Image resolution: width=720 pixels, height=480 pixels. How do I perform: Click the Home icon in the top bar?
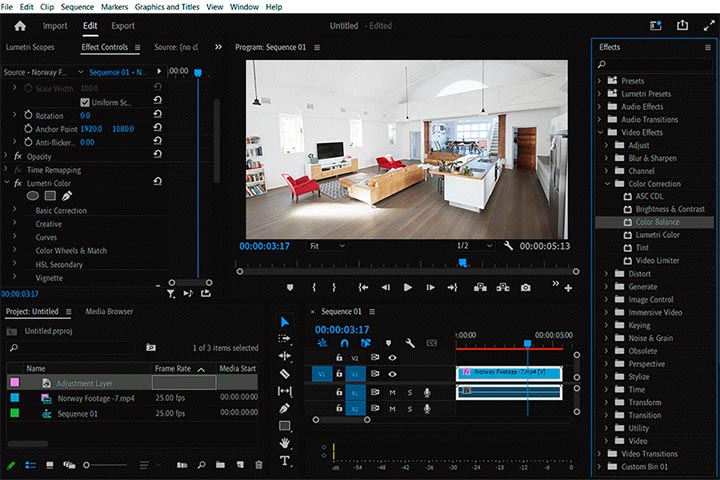point(20,25)
